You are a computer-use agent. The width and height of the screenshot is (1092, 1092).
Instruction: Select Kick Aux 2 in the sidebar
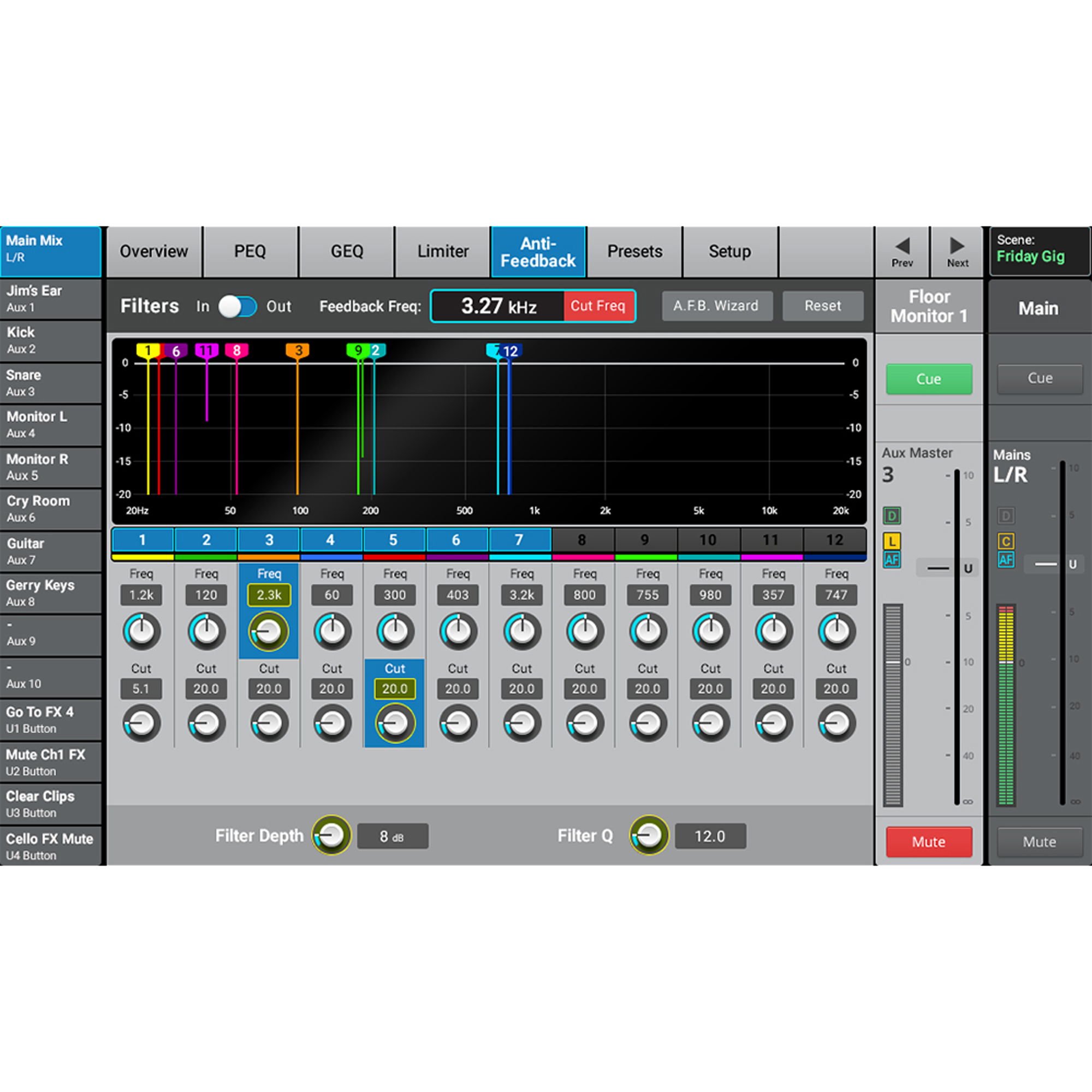point(51,340)
